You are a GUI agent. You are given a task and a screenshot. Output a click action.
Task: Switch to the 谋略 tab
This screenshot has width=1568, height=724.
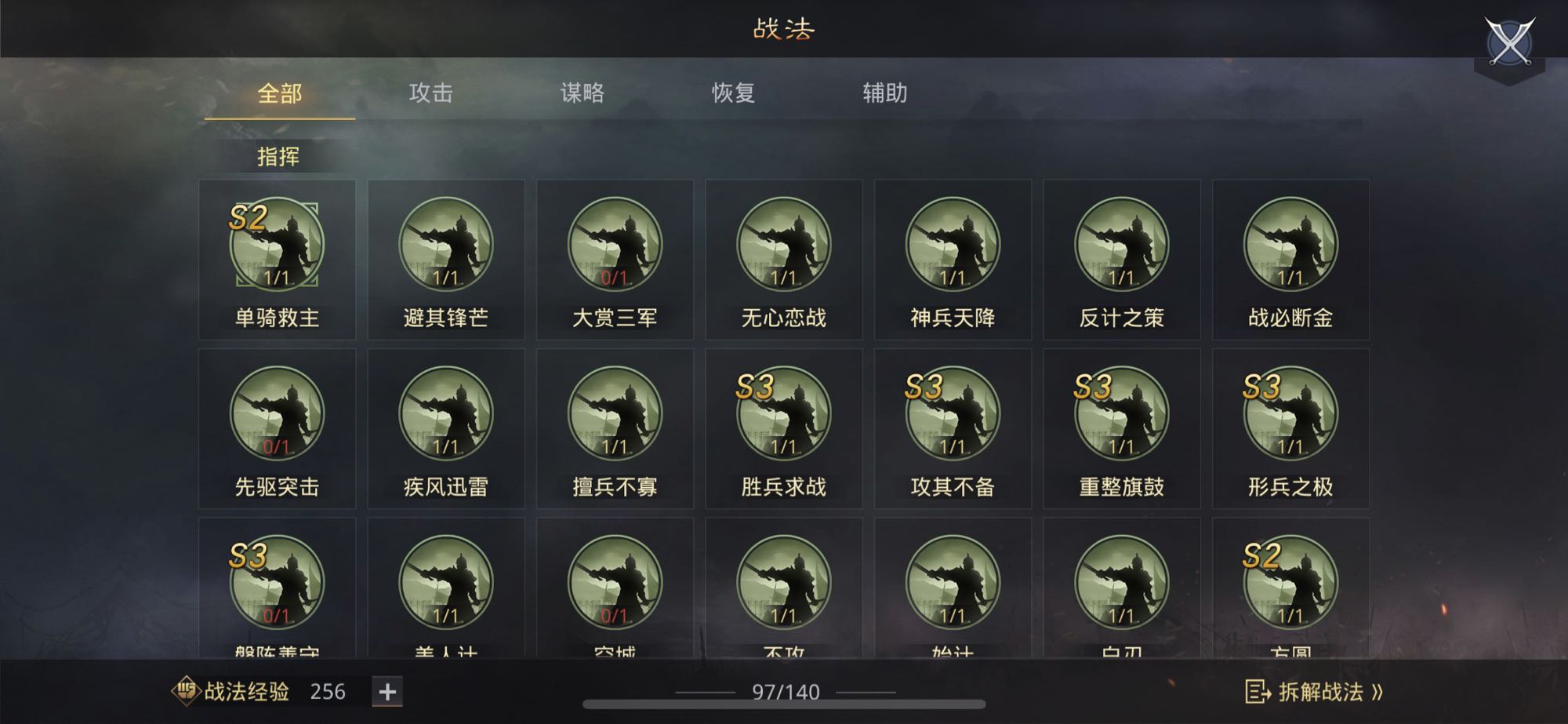point(582,93)
